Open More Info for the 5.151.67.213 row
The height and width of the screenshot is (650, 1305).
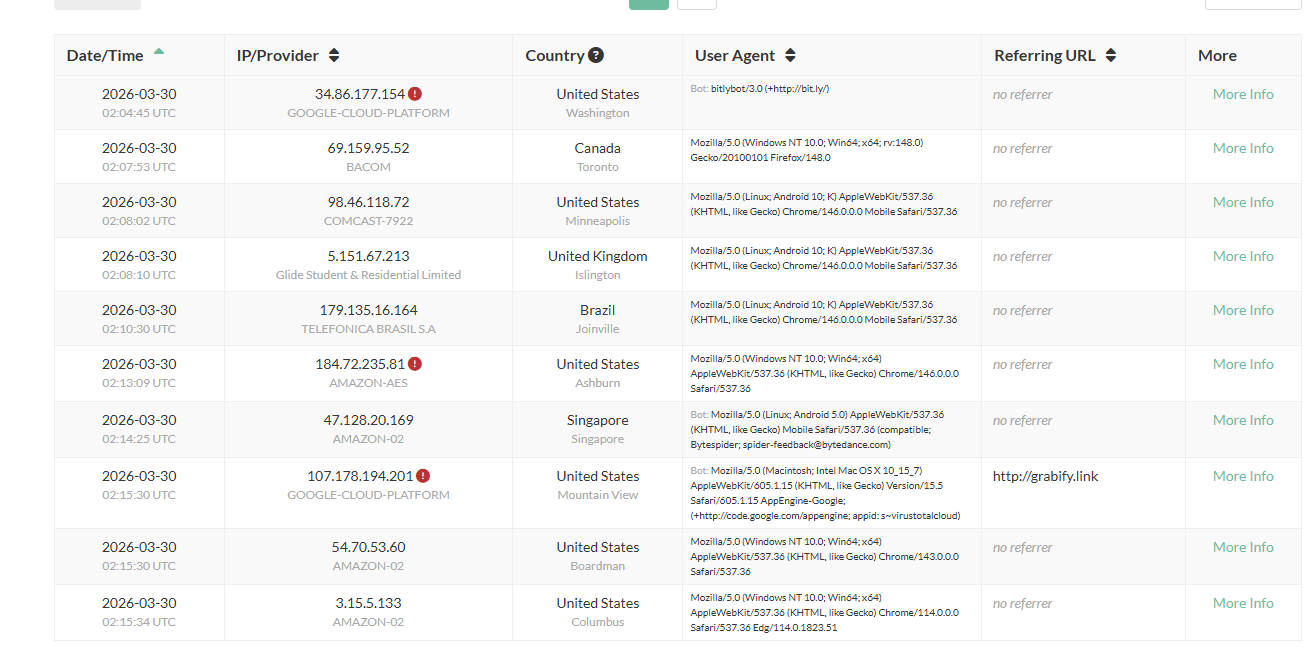(1243, 256)
